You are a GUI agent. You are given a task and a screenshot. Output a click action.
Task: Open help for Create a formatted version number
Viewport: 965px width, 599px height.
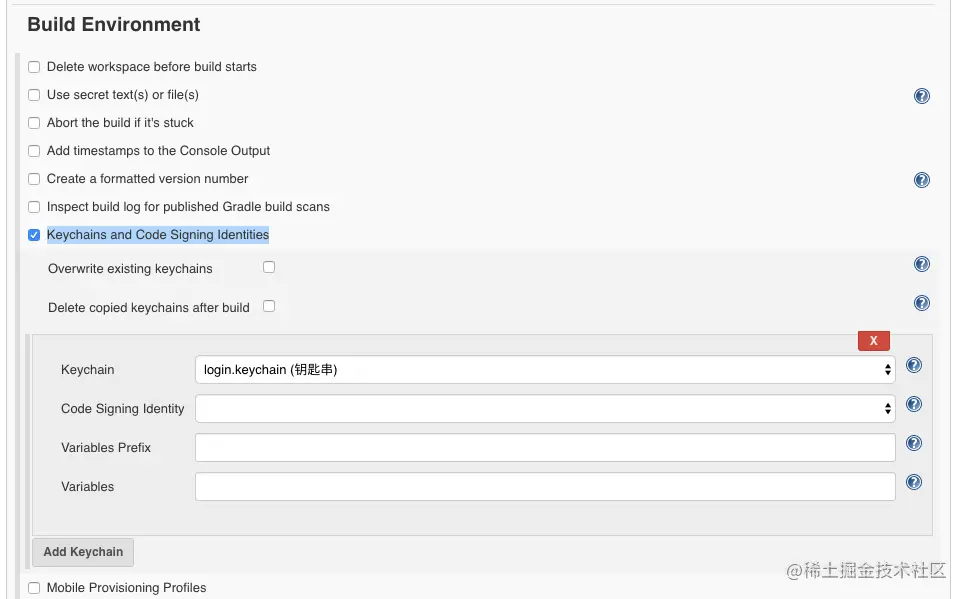(x=922, y=180)
